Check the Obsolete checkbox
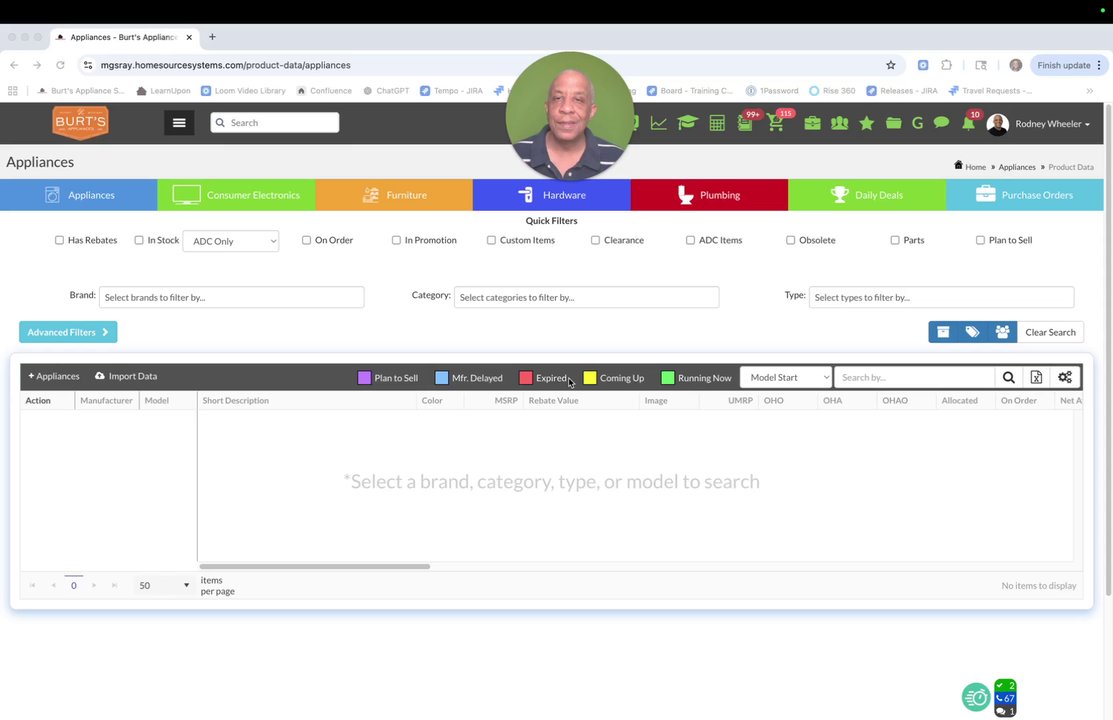 point(790,240)
